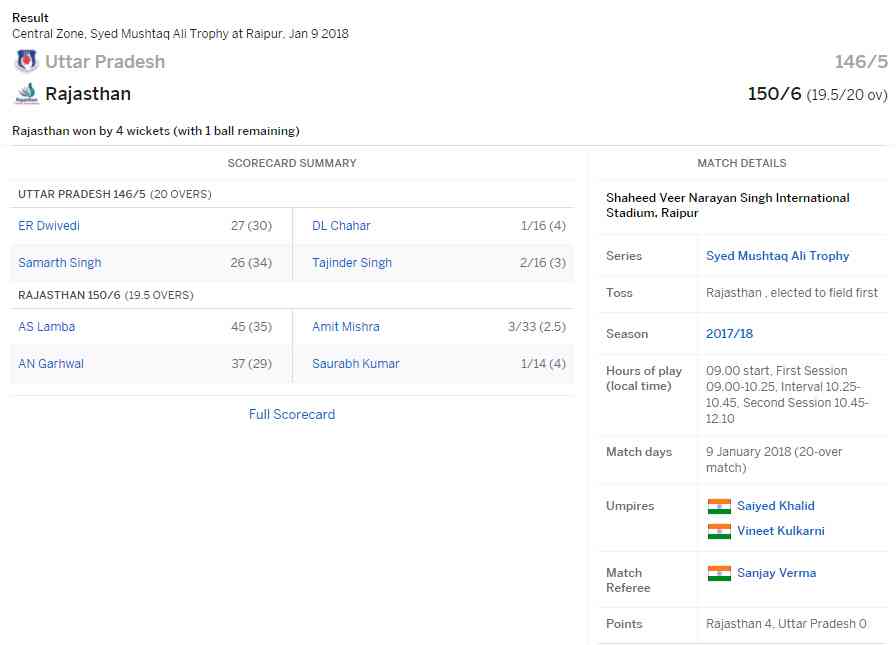The width and height of the screenshot is (896, 645).
Task: Click the Rajasthan team name heading
Action: tap(88, 94)
